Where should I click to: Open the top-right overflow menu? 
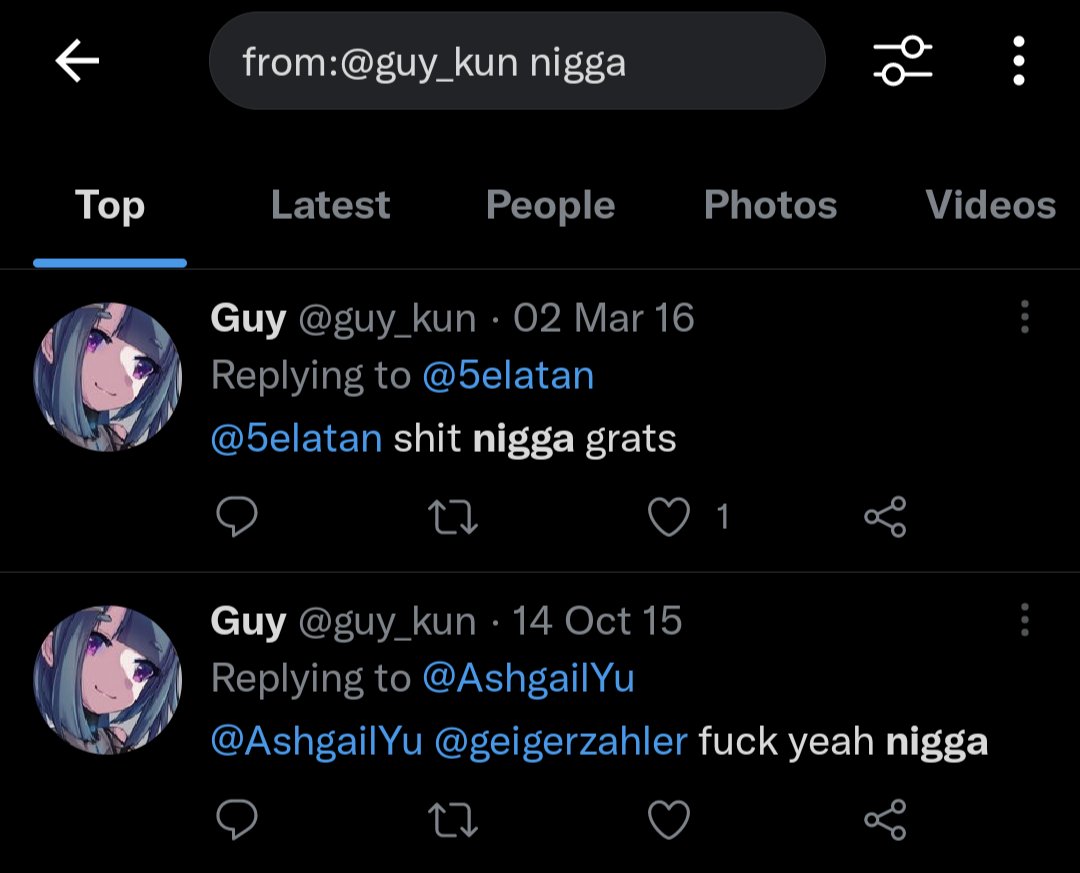[1018, 62]
